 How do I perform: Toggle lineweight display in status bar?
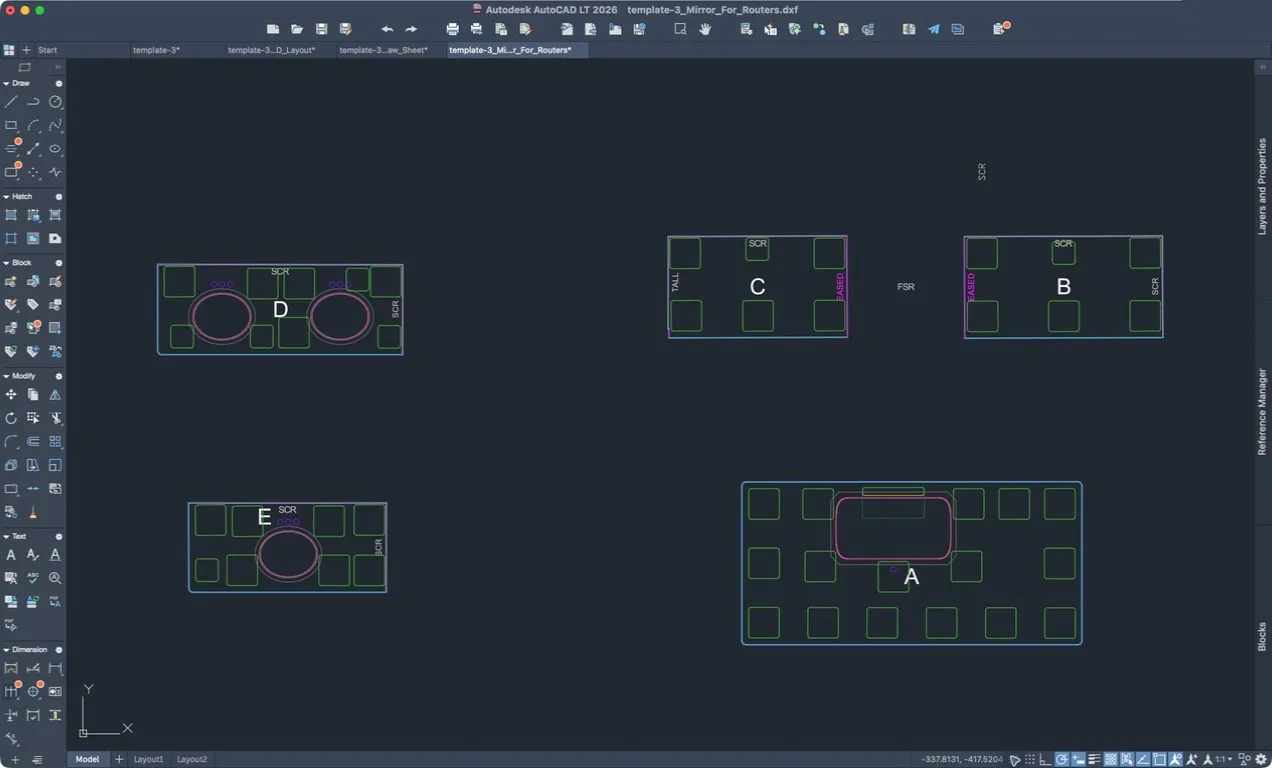1094,759
